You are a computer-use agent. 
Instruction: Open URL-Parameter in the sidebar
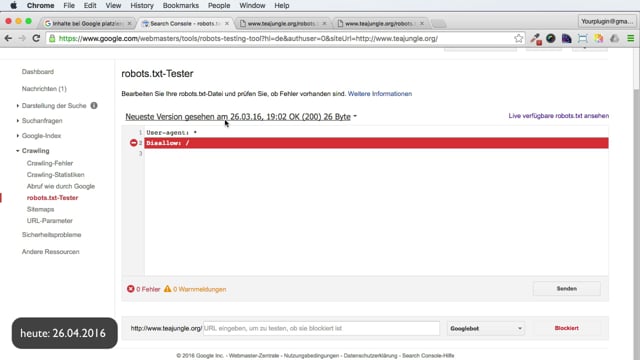tap(50, 220)
